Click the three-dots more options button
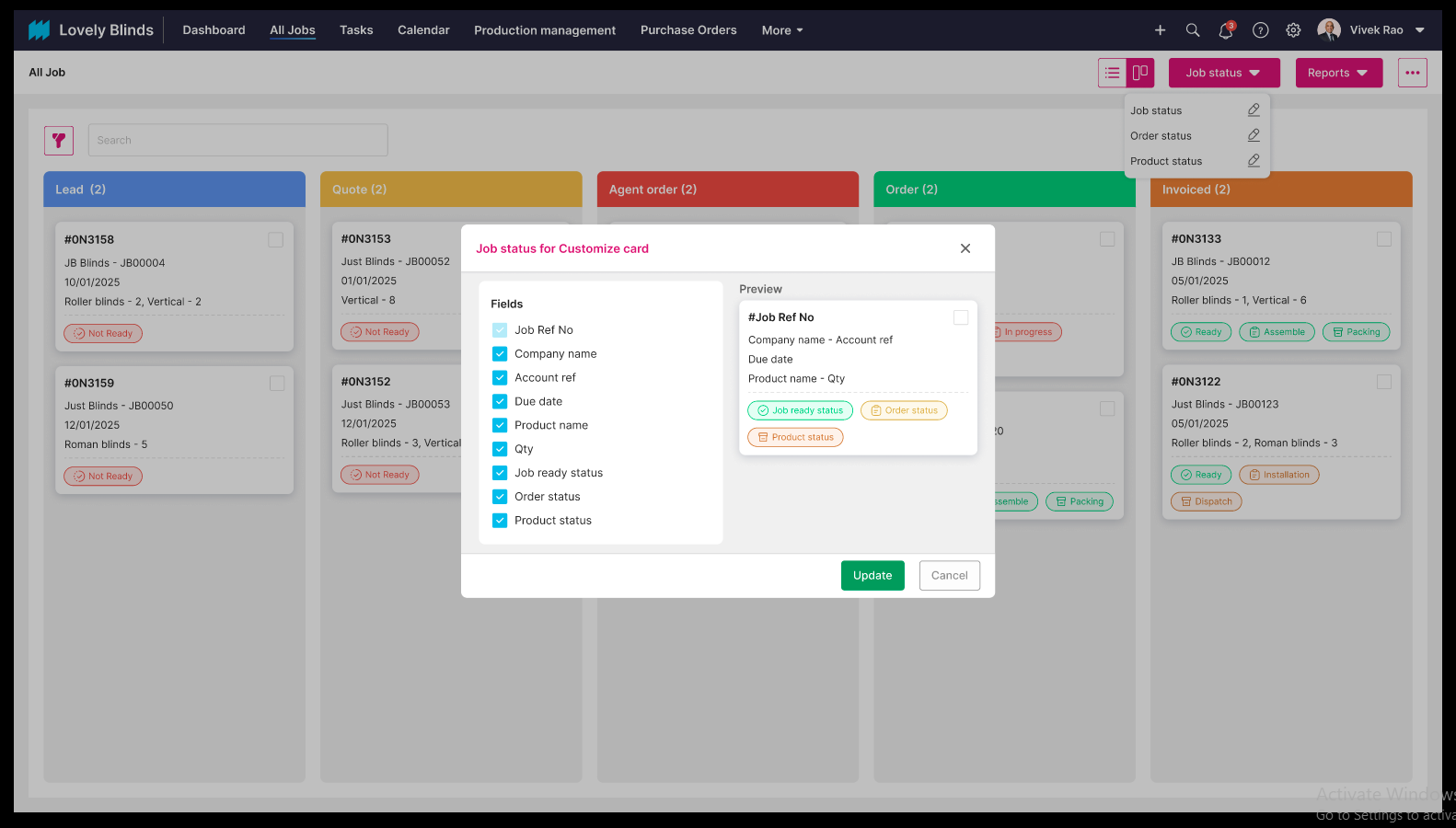The width and height of the screenshot is (1456, 828). pos(1412,73)
